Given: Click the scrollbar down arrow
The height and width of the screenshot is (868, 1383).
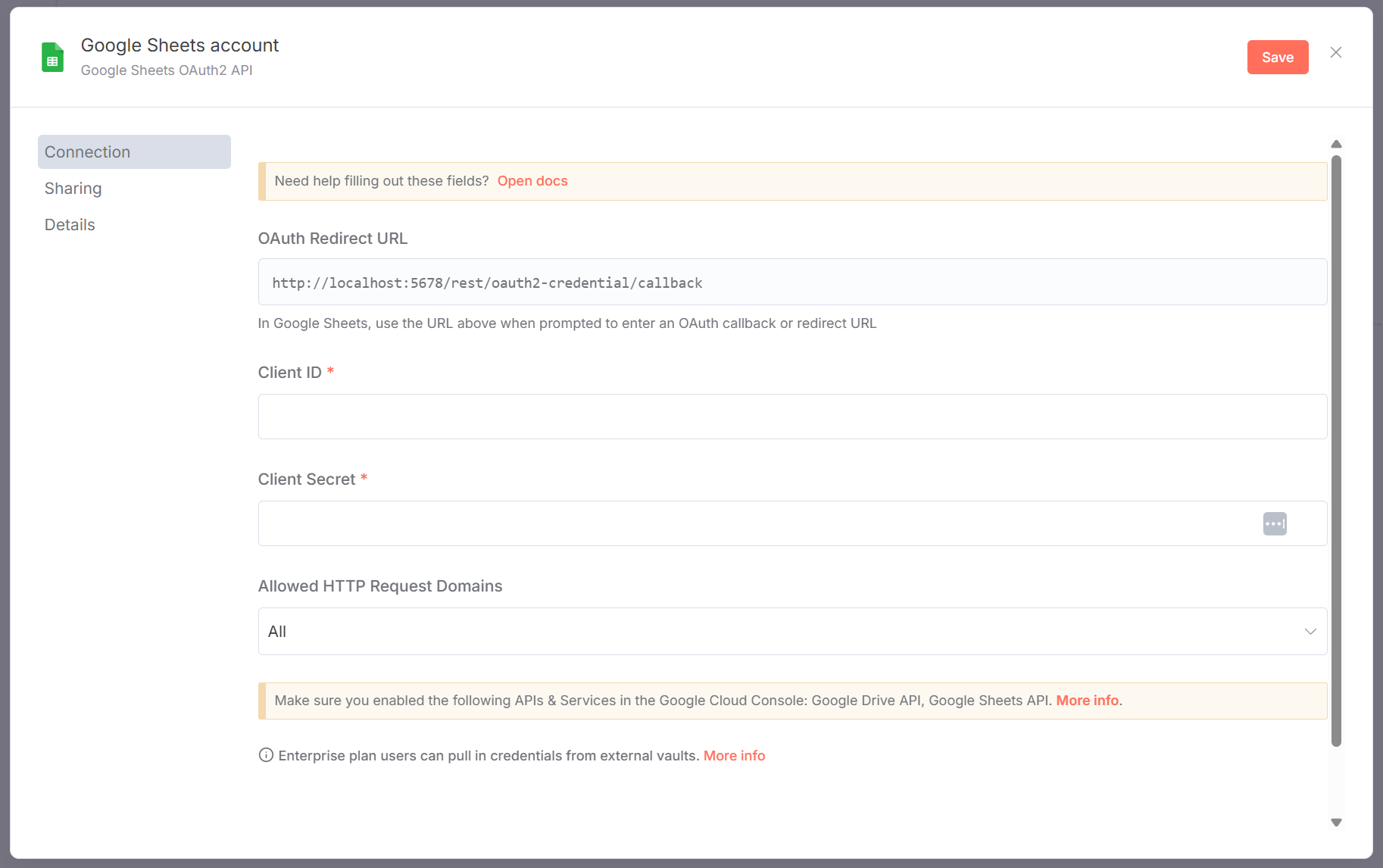Looking at the screenshot, I should 1336,823.
